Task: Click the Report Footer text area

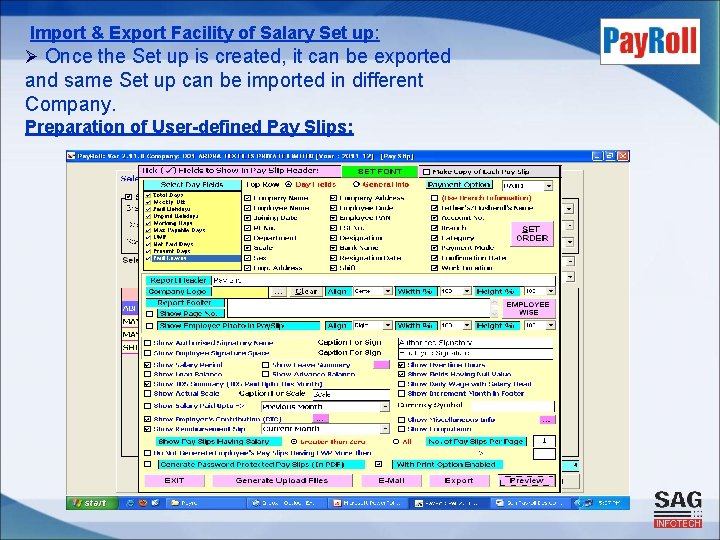Action: (x=359, y=308)
